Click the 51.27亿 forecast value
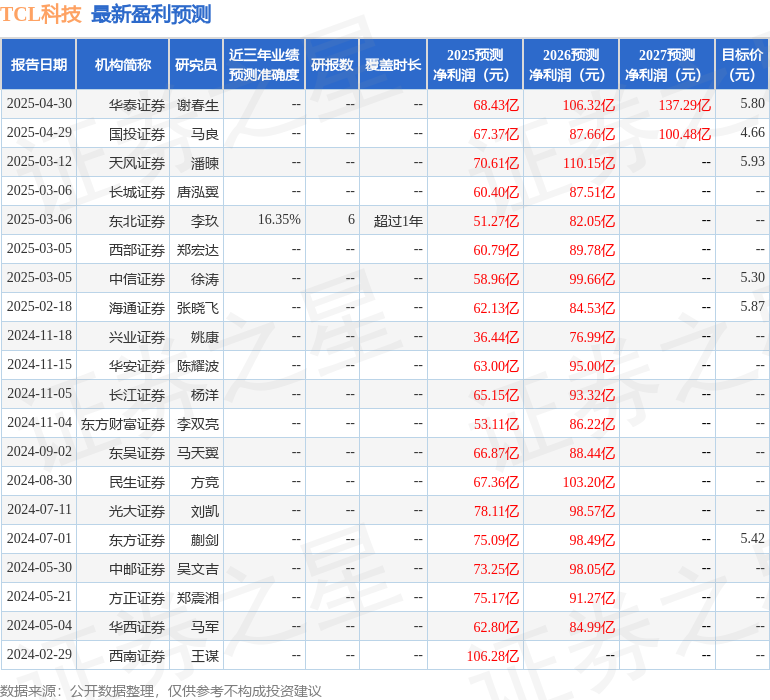 point(496,221)
